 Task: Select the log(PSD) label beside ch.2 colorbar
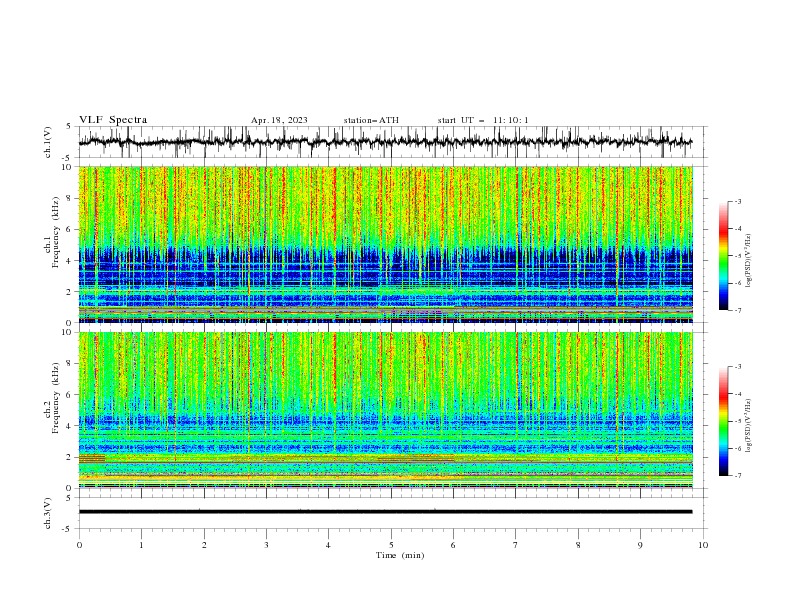(748, 426)
